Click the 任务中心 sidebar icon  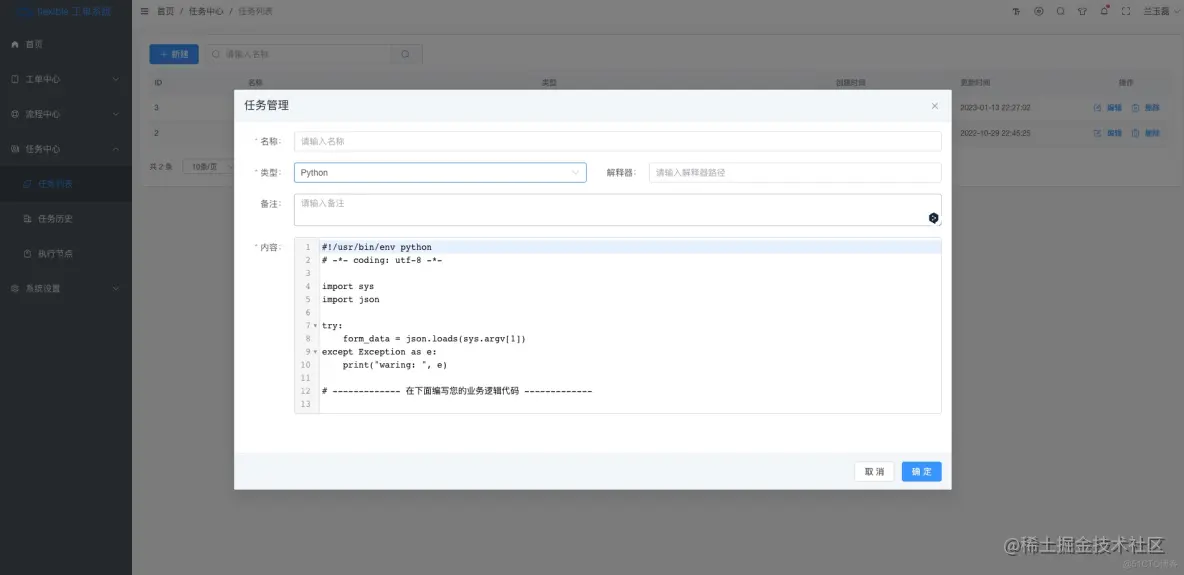pos(15,149)
